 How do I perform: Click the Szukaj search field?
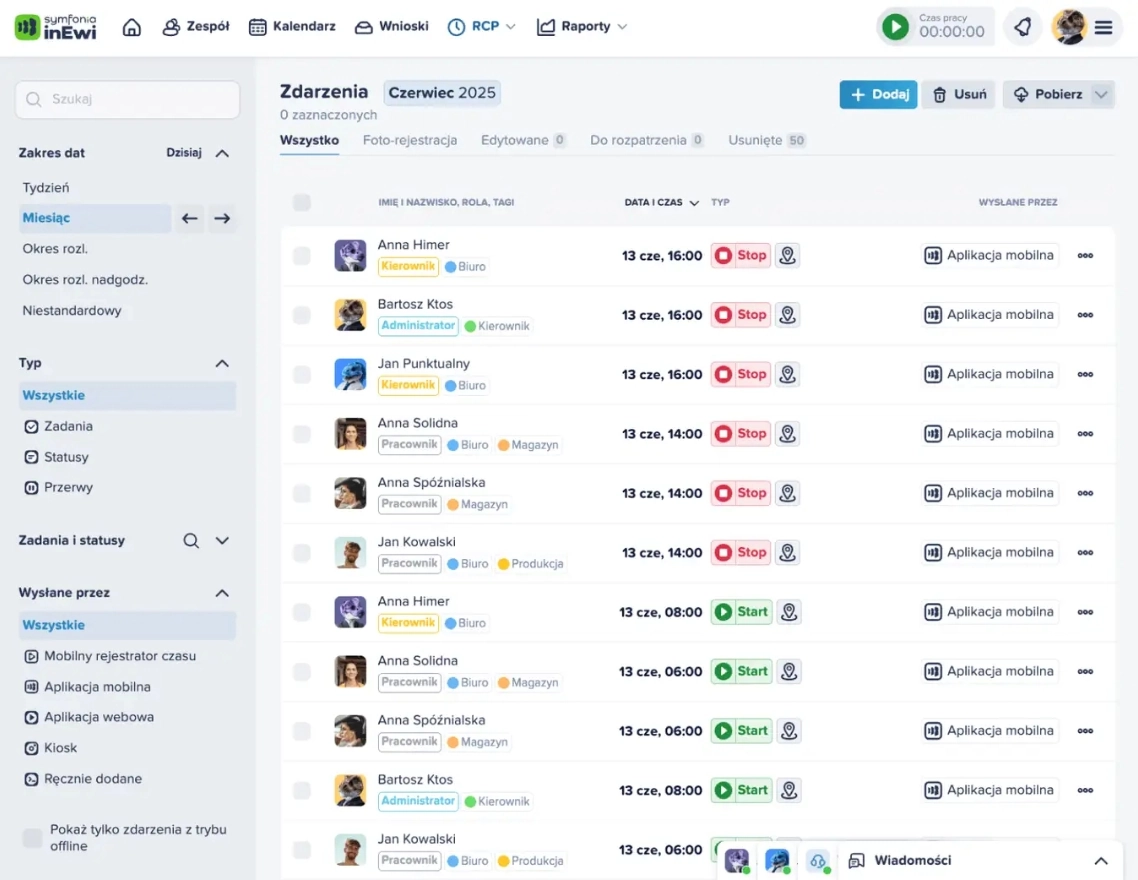(128, 99)
